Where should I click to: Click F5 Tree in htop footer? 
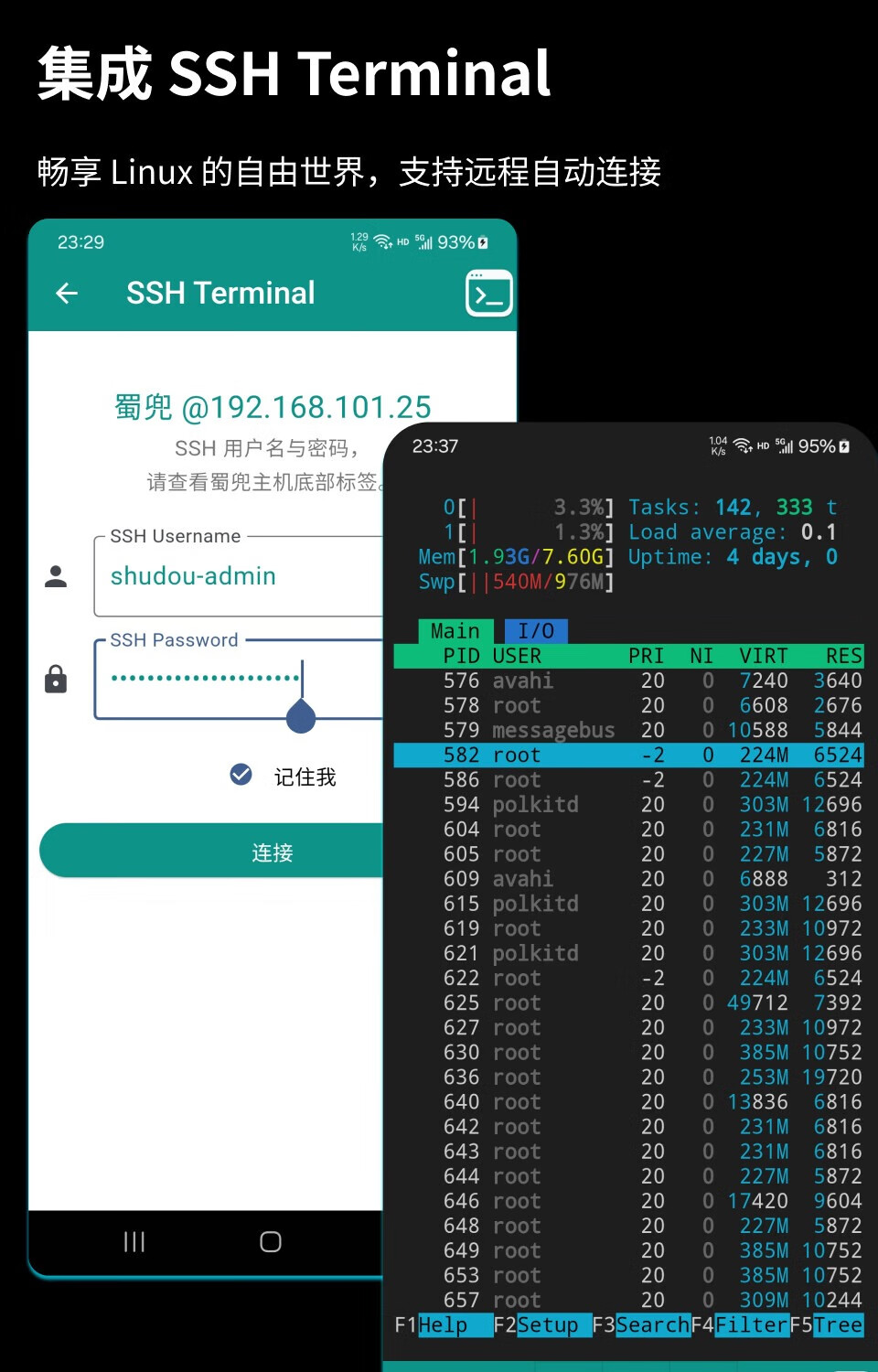coord(827,1324)
